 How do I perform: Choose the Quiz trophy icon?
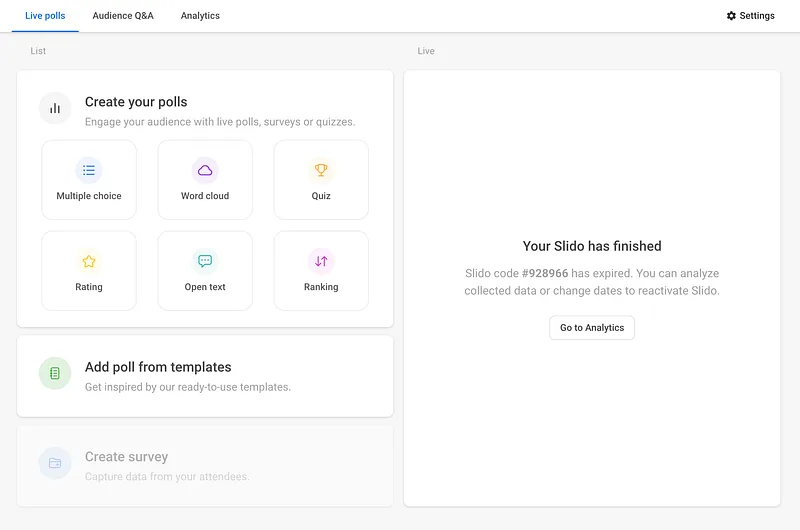[x=321, y=170]
